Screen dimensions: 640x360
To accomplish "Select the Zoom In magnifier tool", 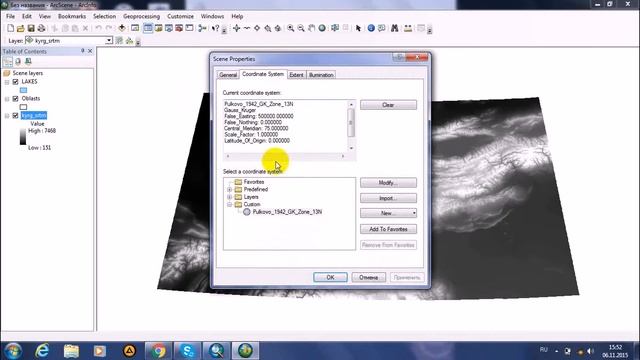I will tap(291, 28).
